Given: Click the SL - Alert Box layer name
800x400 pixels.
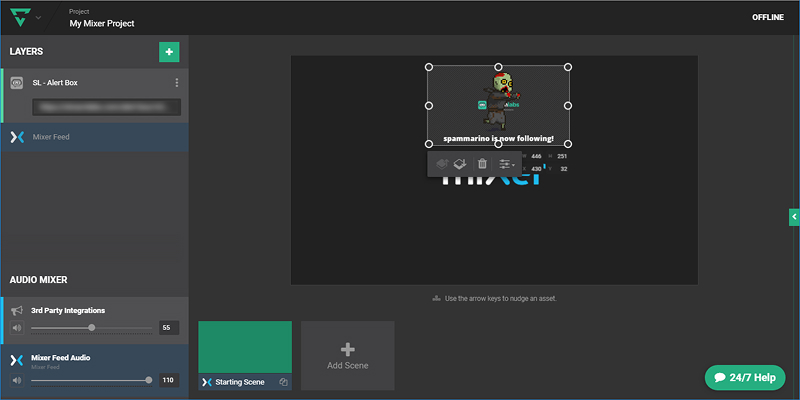Looking at the screenshot, I should pos(55,83).
